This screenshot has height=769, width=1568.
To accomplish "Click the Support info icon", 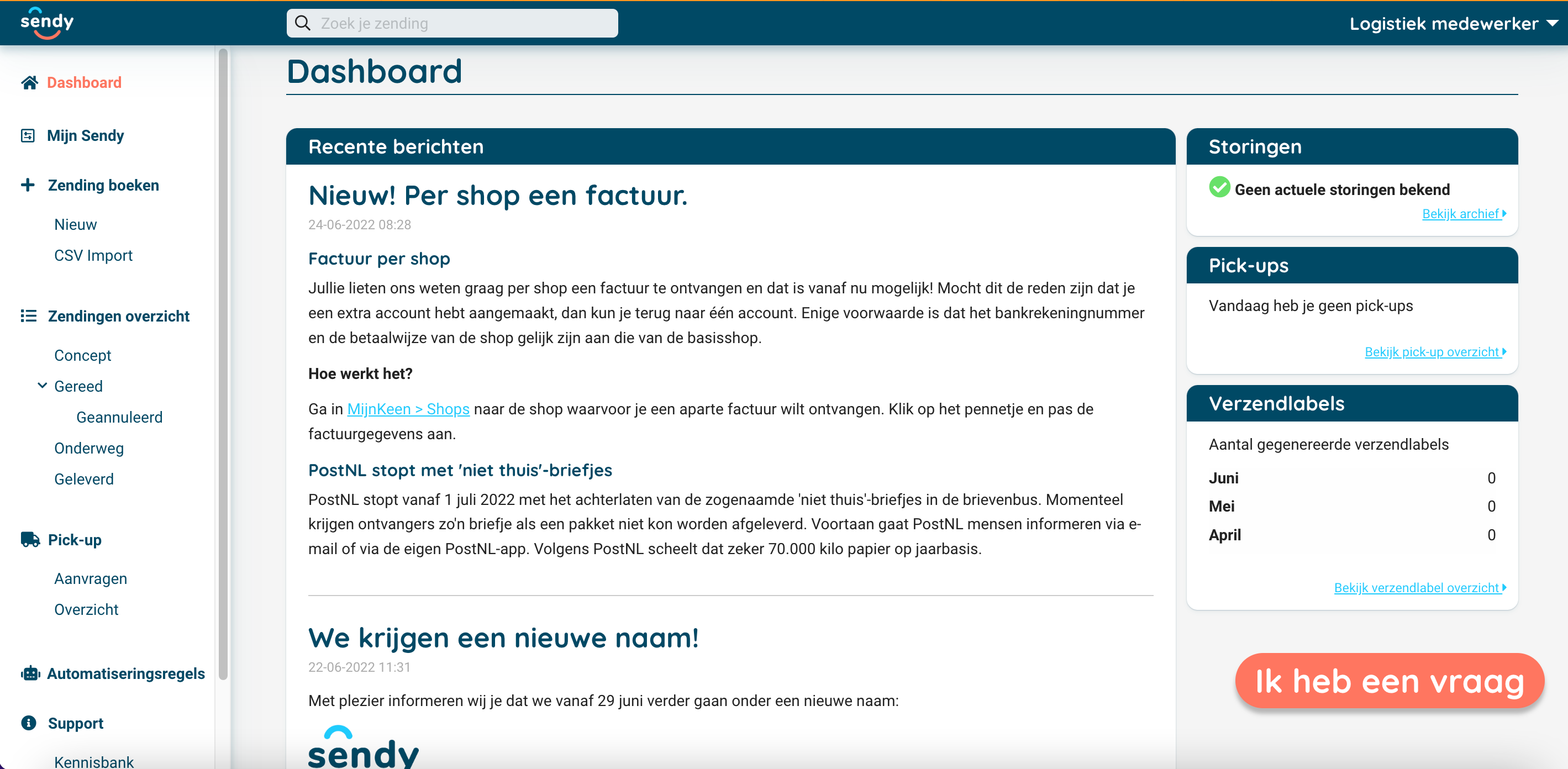I will (x=29, y=723).
